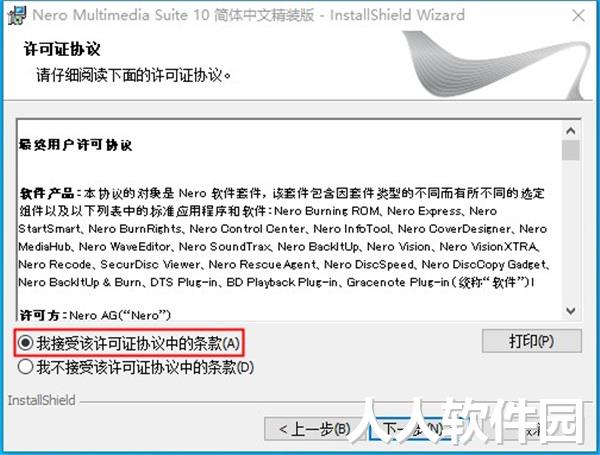This screenshot has height=455, width=600.
Task: Continue with the 下一步(N) button
Action: (413, 429)
